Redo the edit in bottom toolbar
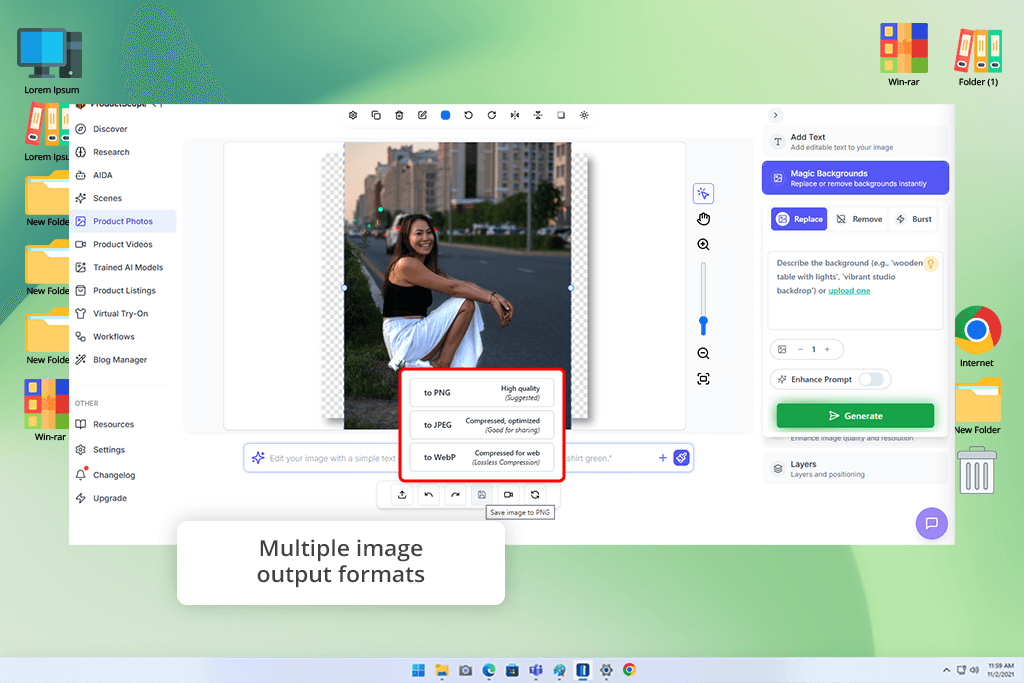Image resolution: width=1024 pixels, height=683 pixels. coord(455,494)
